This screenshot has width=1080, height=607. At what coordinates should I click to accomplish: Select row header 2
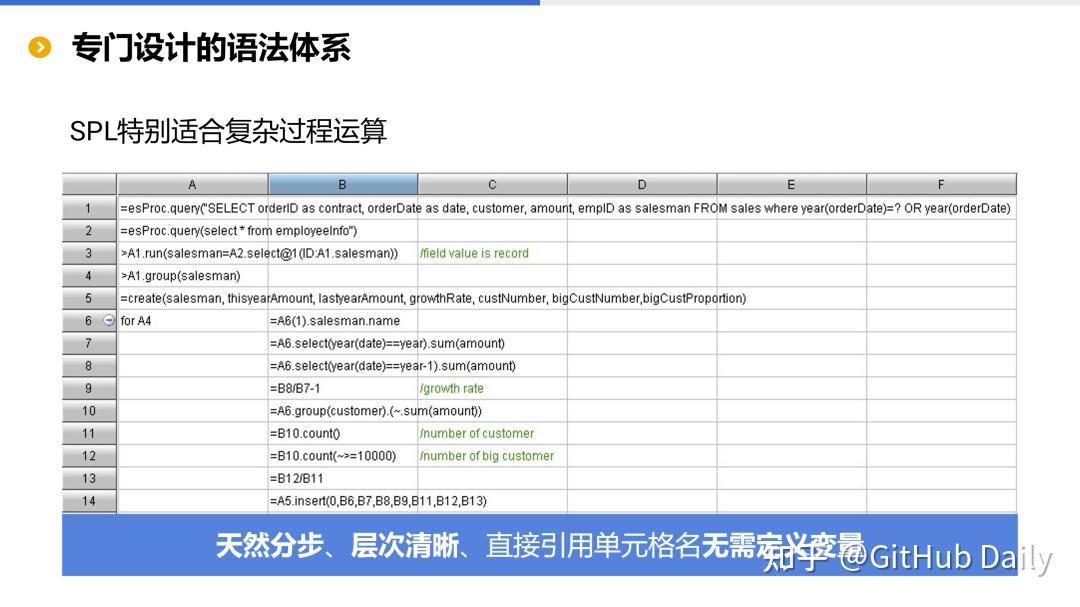[x=89, y=231]
